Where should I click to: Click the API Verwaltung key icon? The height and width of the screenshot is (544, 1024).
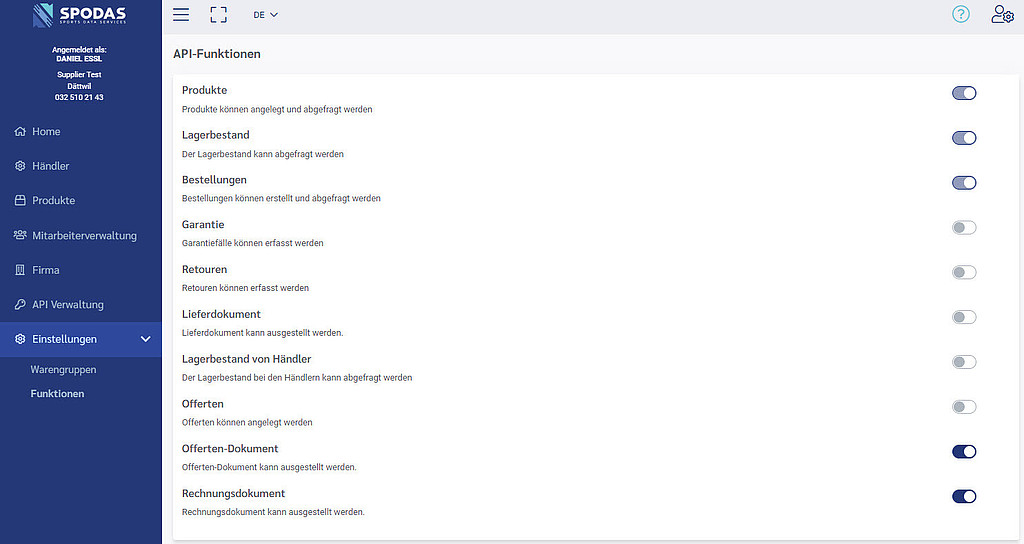(20, 305)
